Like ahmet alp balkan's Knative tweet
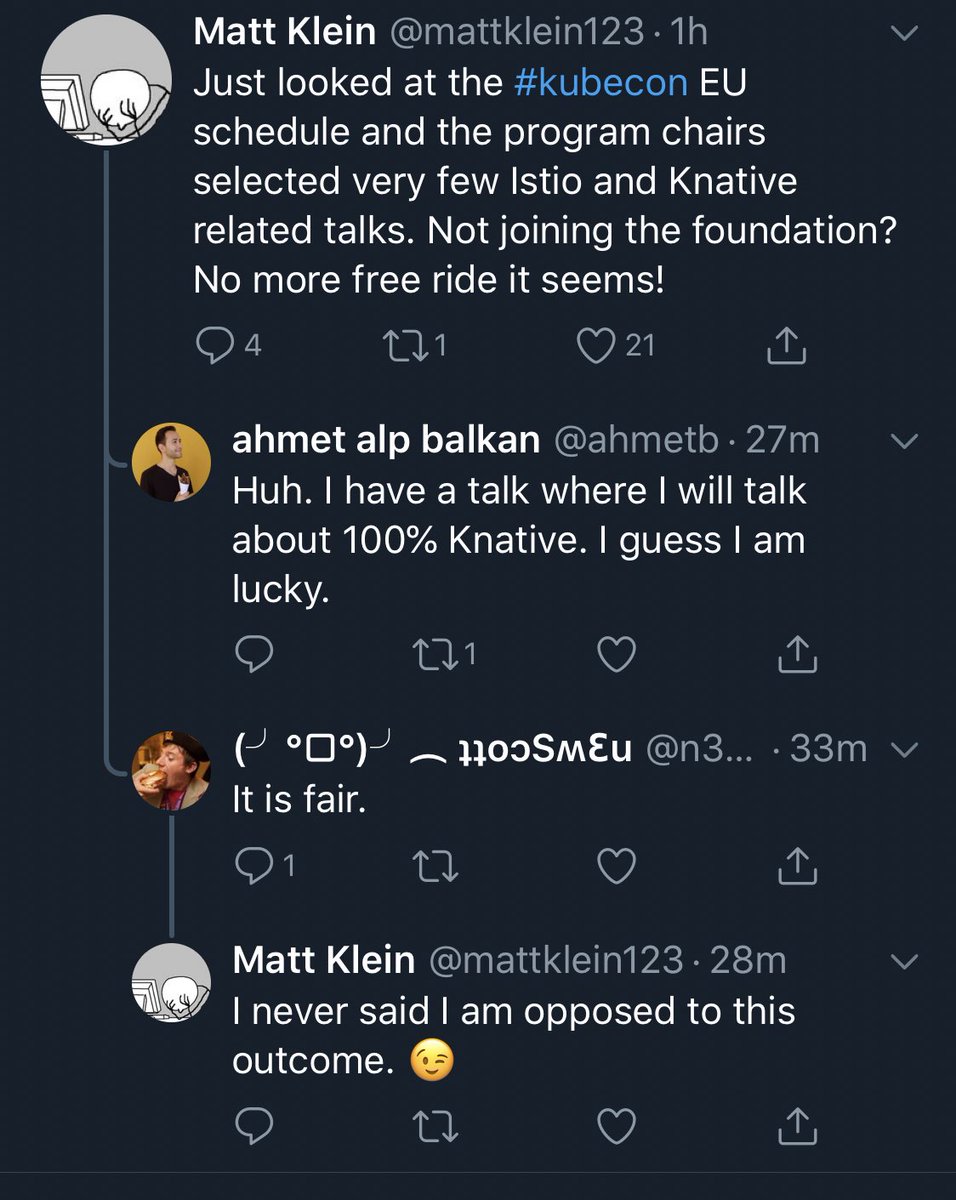Viewport: 956px width, 1200px height. point(616,655)
